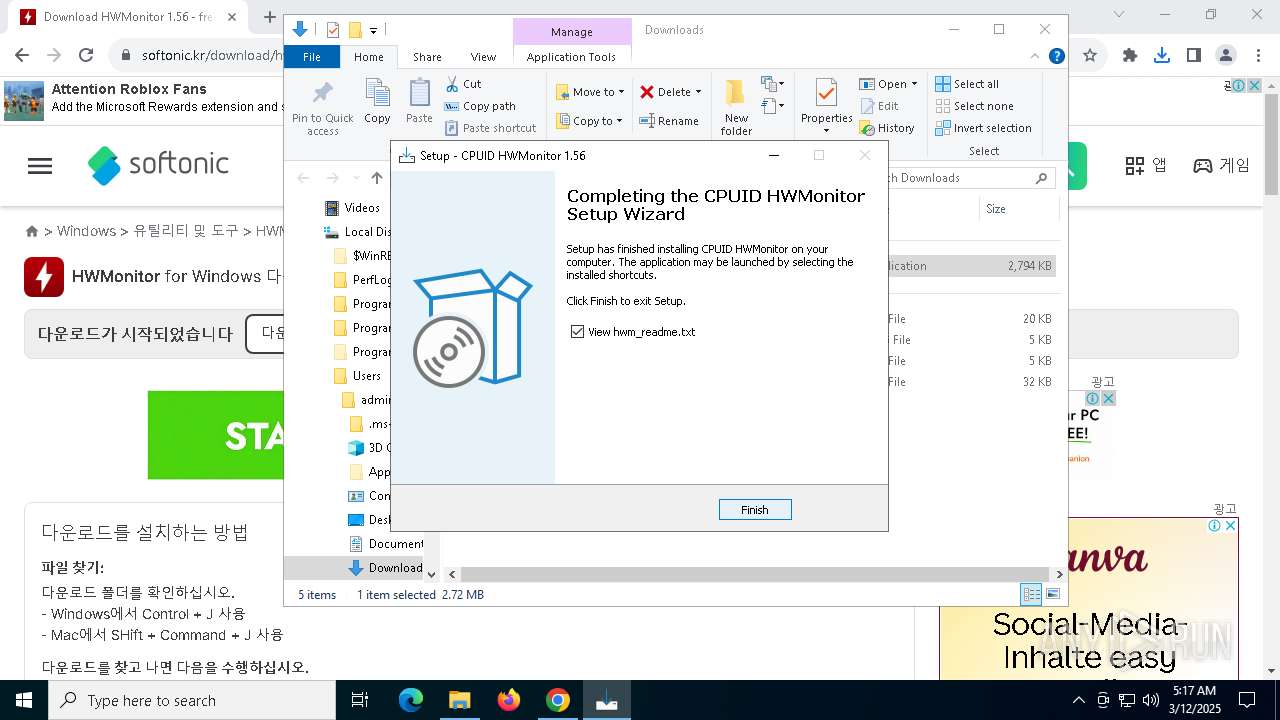This screenshot has width=1280, height=720.
Task: Open notification center in taskbar
Action: point(1247,700)
